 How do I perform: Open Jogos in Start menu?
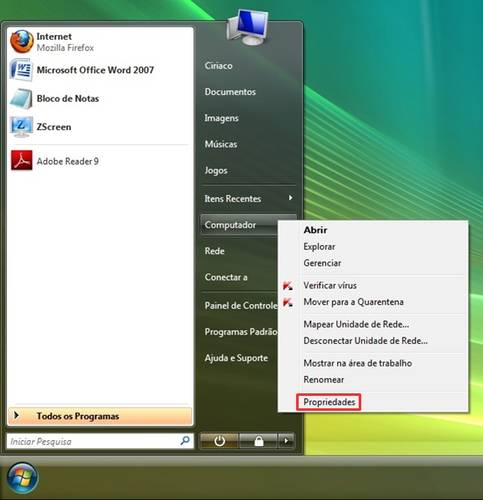(216, 170)
